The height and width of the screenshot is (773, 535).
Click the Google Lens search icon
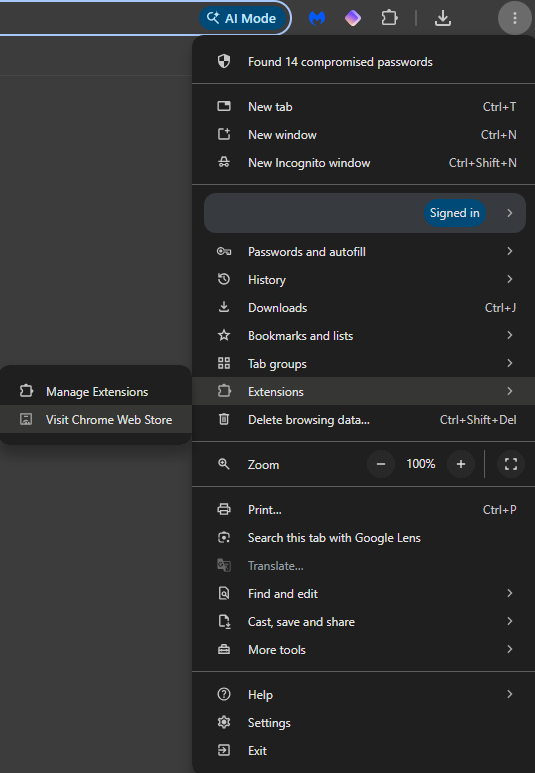point(224,537)
